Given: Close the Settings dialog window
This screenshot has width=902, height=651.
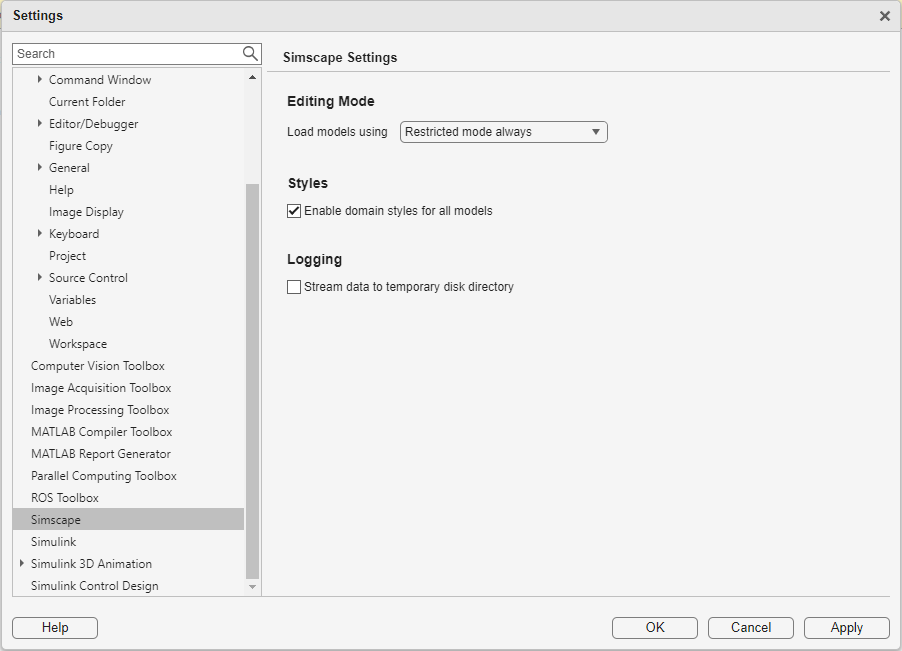Looking at the screenshot, I should [x=884, y=16].
